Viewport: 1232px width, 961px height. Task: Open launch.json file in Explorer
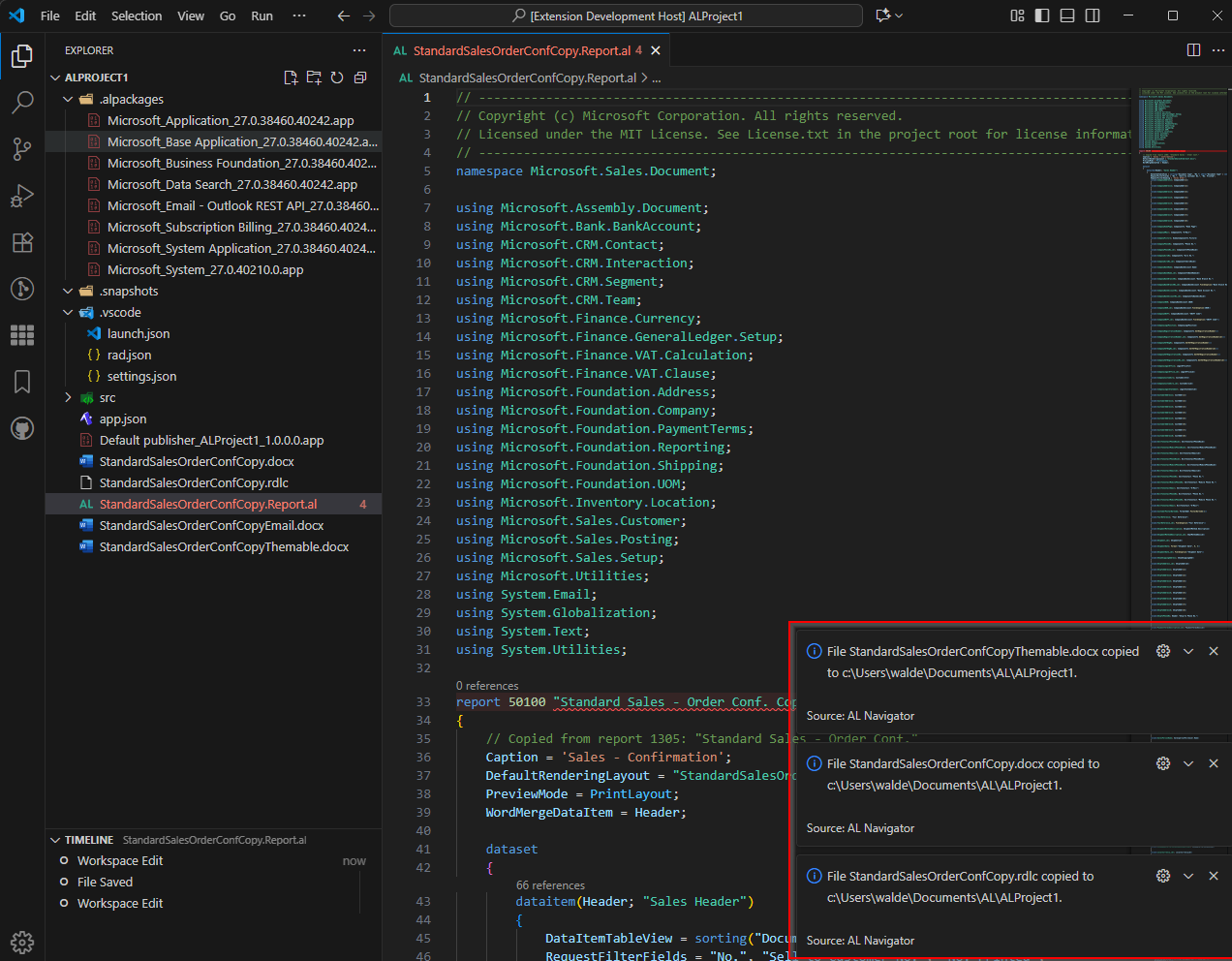(x=139, y=333)
